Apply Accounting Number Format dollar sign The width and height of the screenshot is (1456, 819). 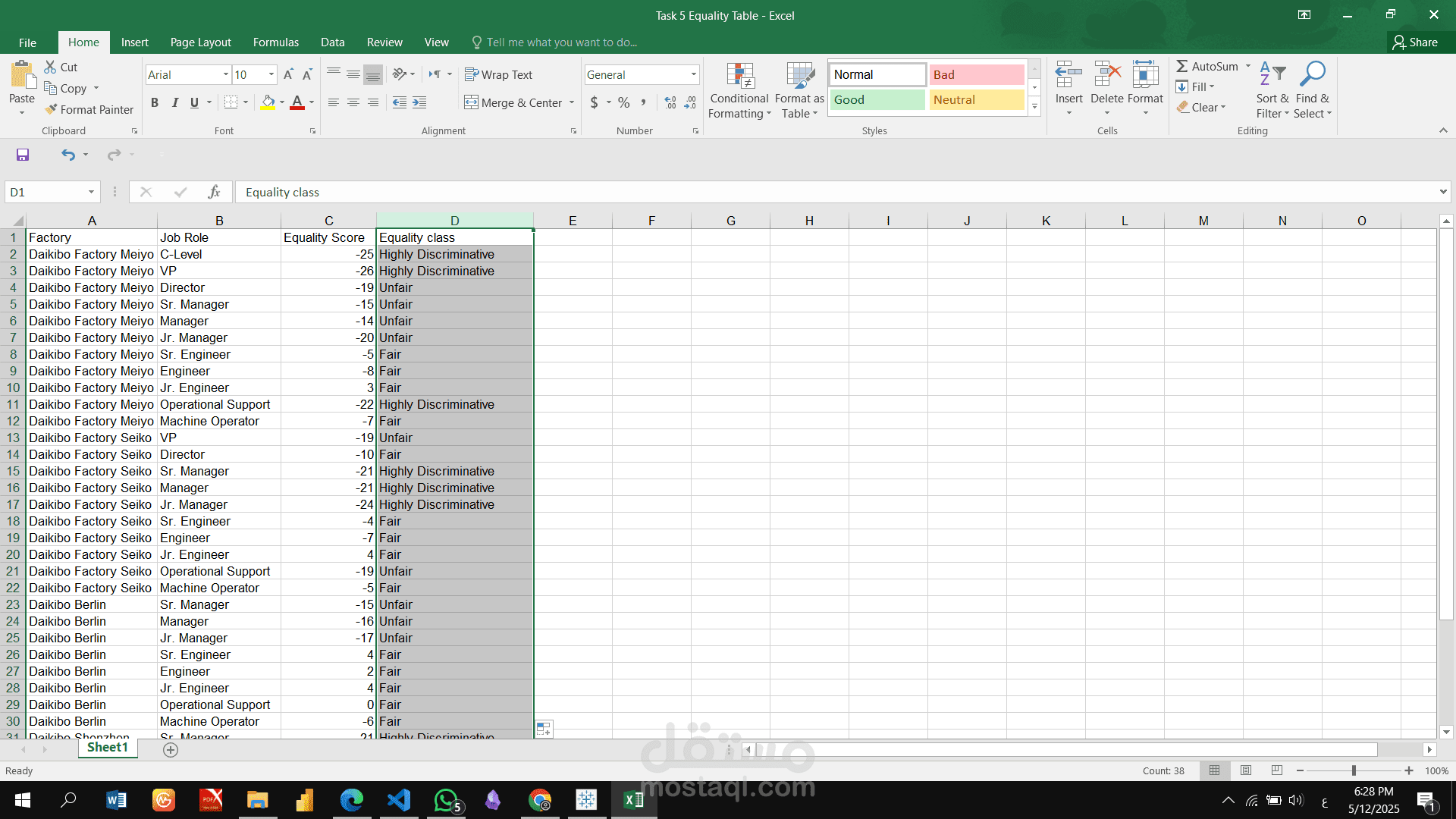click(x=595, y=102)
